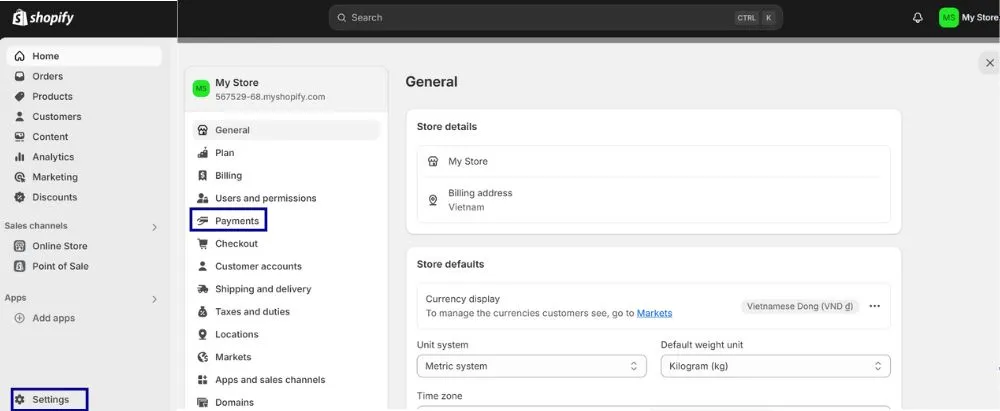The height and width of the screenshot is (411, 1000).
Task: Open the Billing address Vietnam row
Action: [x=654, y=200]
